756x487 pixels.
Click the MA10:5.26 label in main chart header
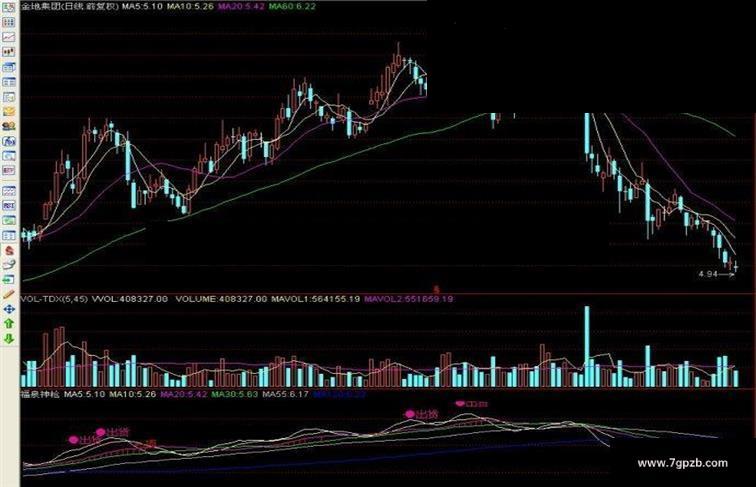pyautogui.click(x=189, y=7)
